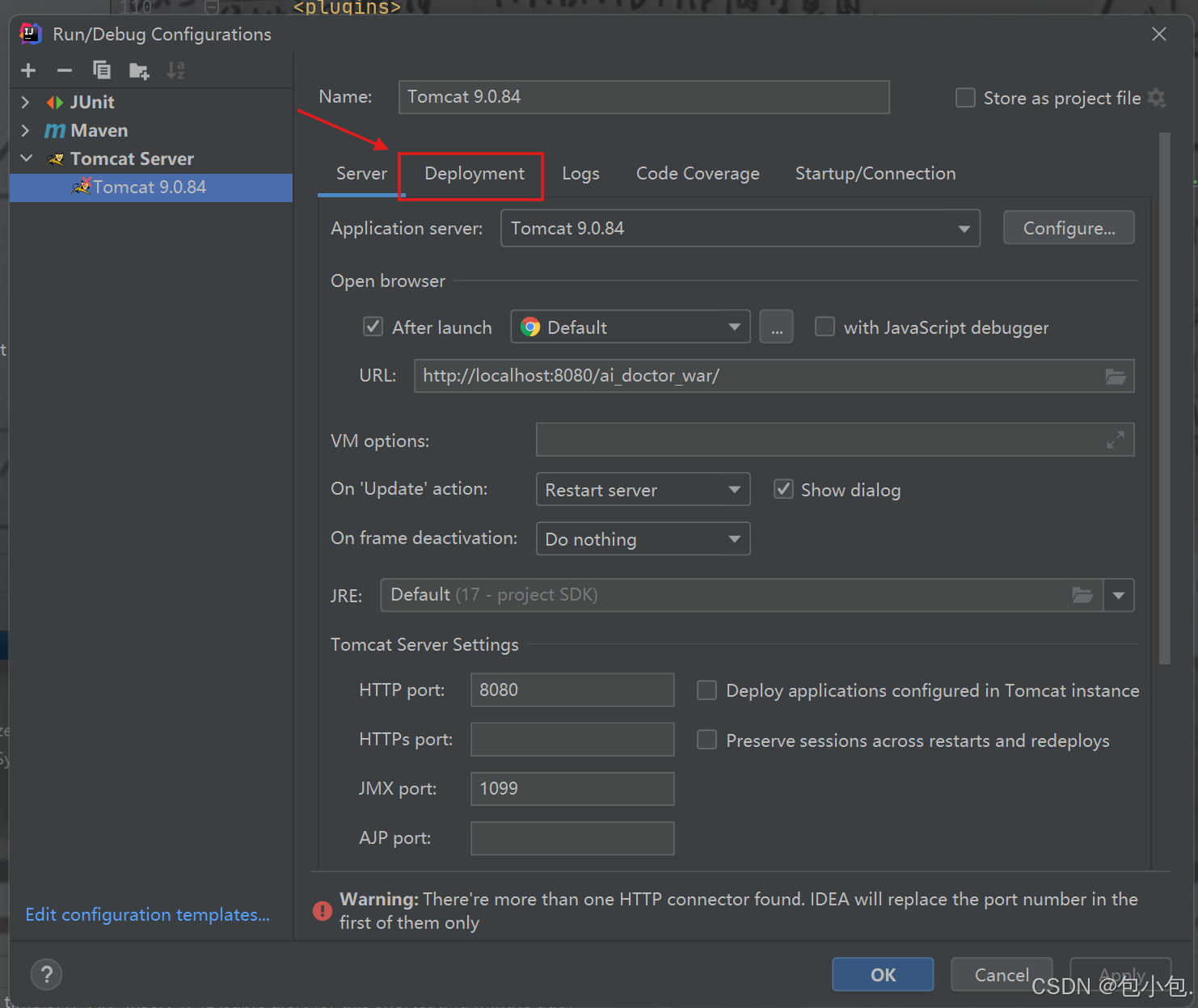Click the Configure... button
The height and width of the screenshot is (1008, 1198).
point(1069,228)
